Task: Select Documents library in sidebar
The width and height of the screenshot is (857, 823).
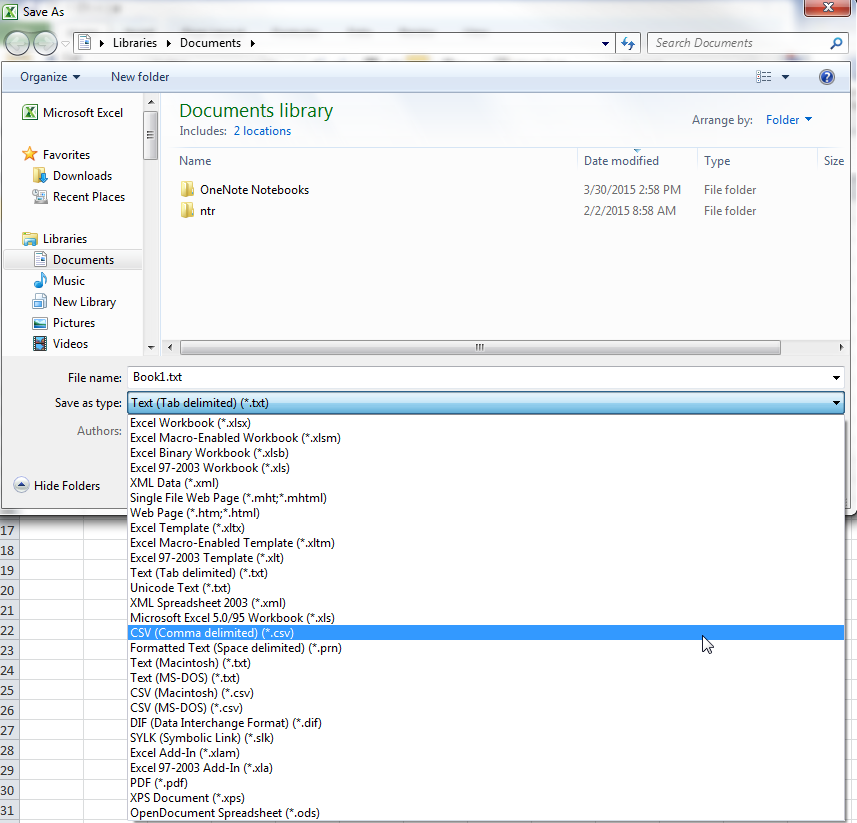Action: coord(73,260)
